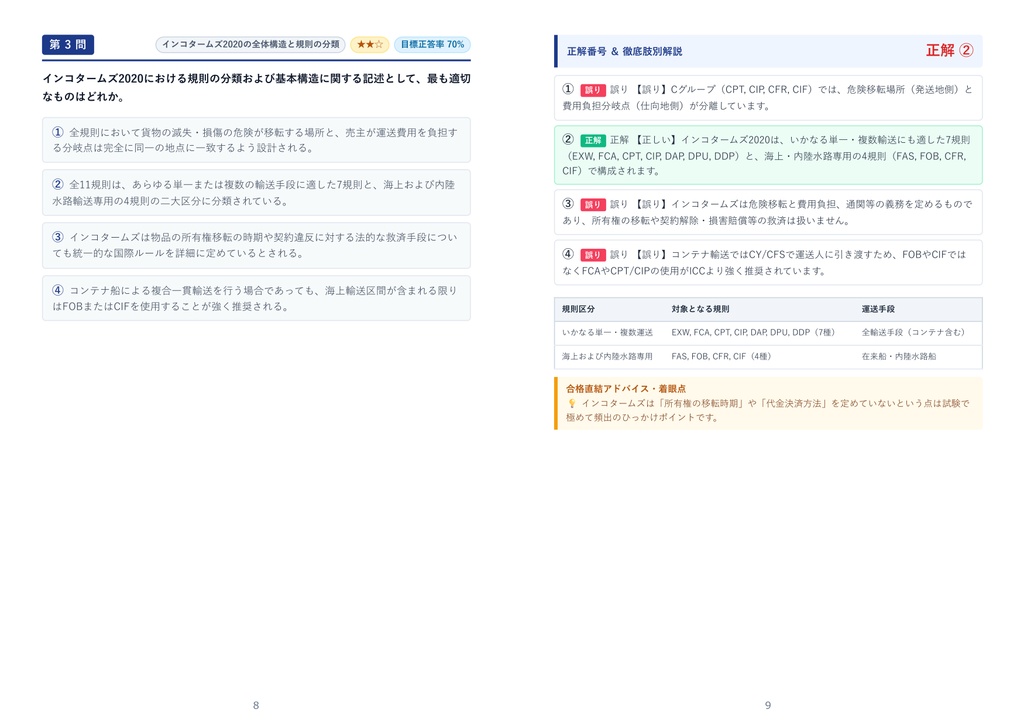Select the インコタームズ2020の全体構造と規則の分類 topic tag
Screen dimensions: 1024x727
250,44
